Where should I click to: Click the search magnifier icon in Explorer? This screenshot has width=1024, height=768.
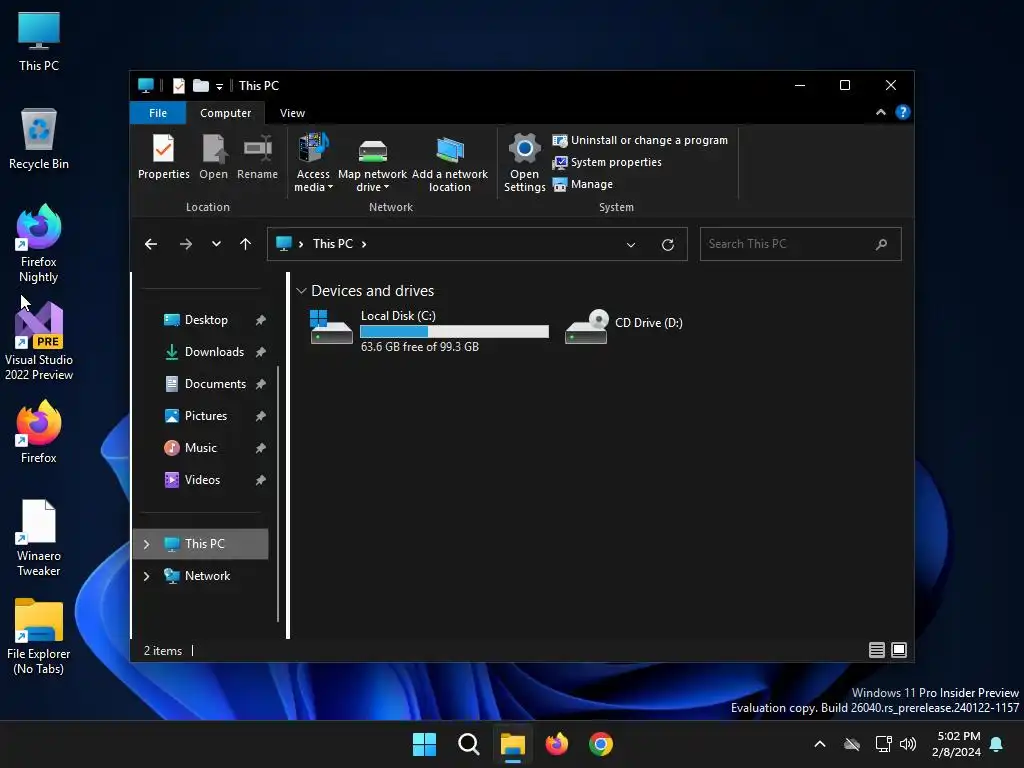(881, 244)
